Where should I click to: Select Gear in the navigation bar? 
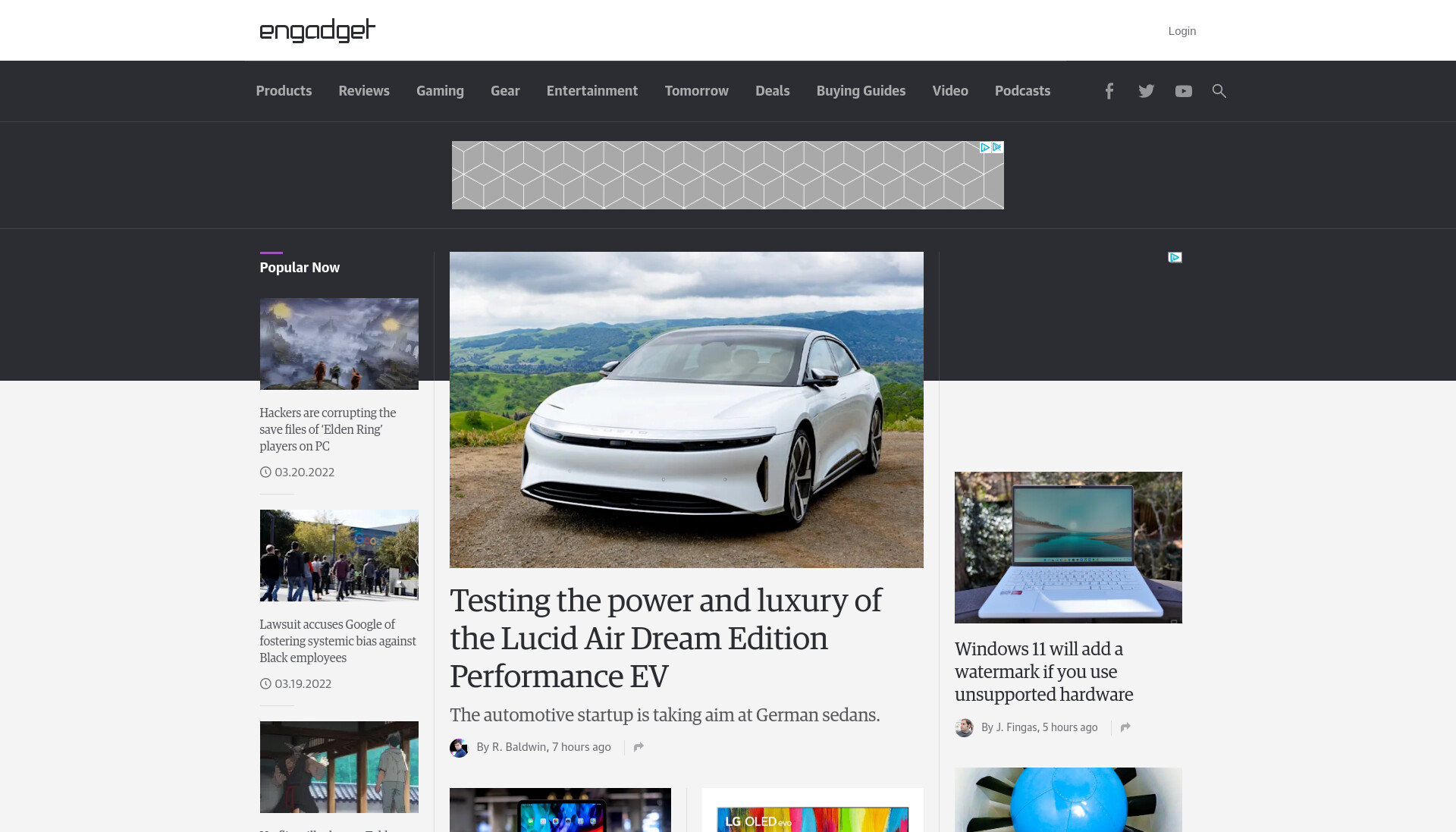point(505,91)
